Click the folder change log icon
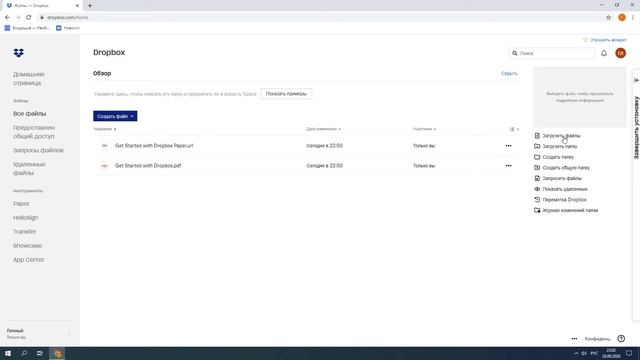The image size is (640, 360). tap(537, 210)
